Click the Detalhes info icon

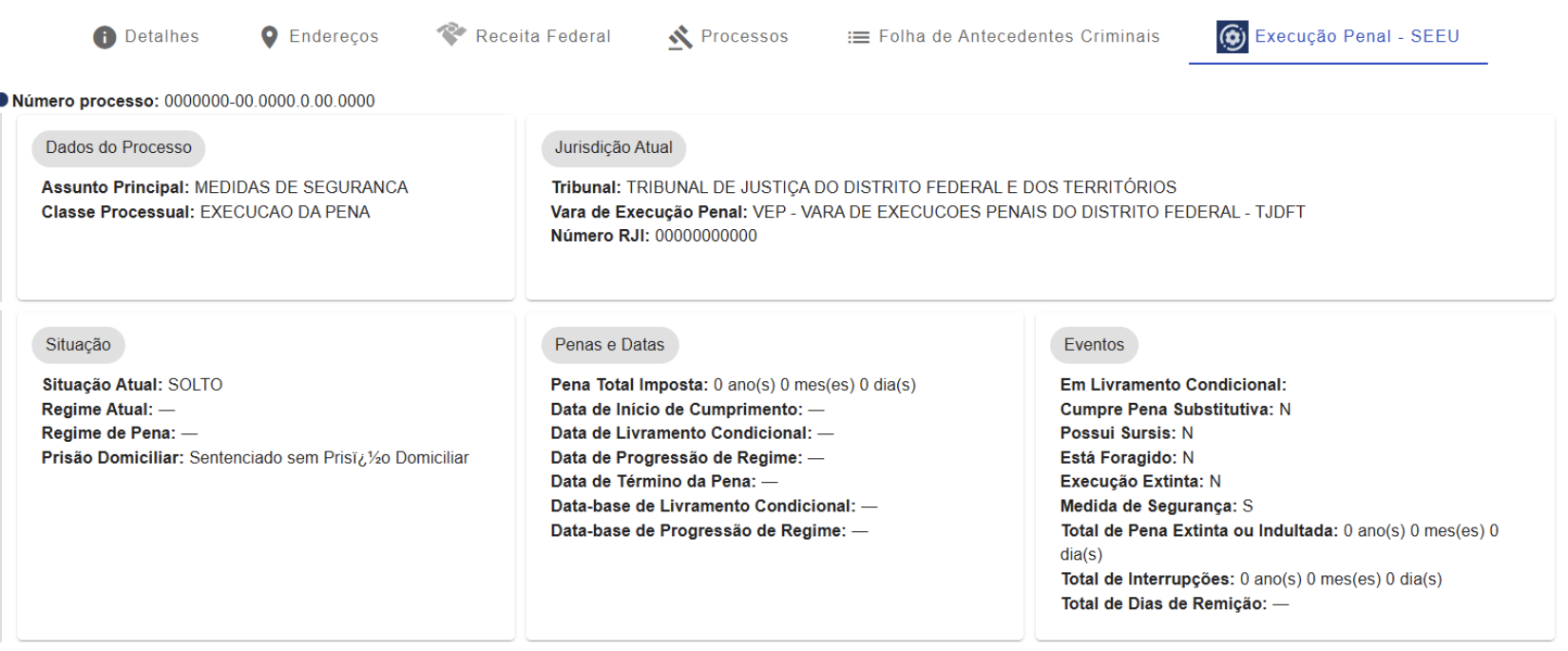[104, 37]
